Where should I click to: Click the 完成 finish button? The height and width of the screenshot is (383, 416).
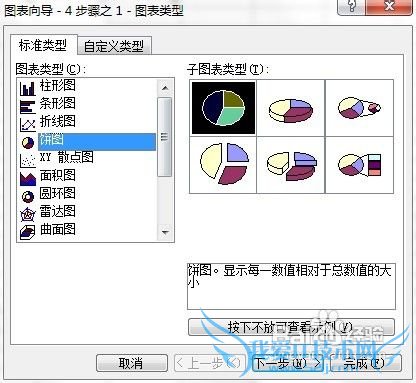point(365,363)
